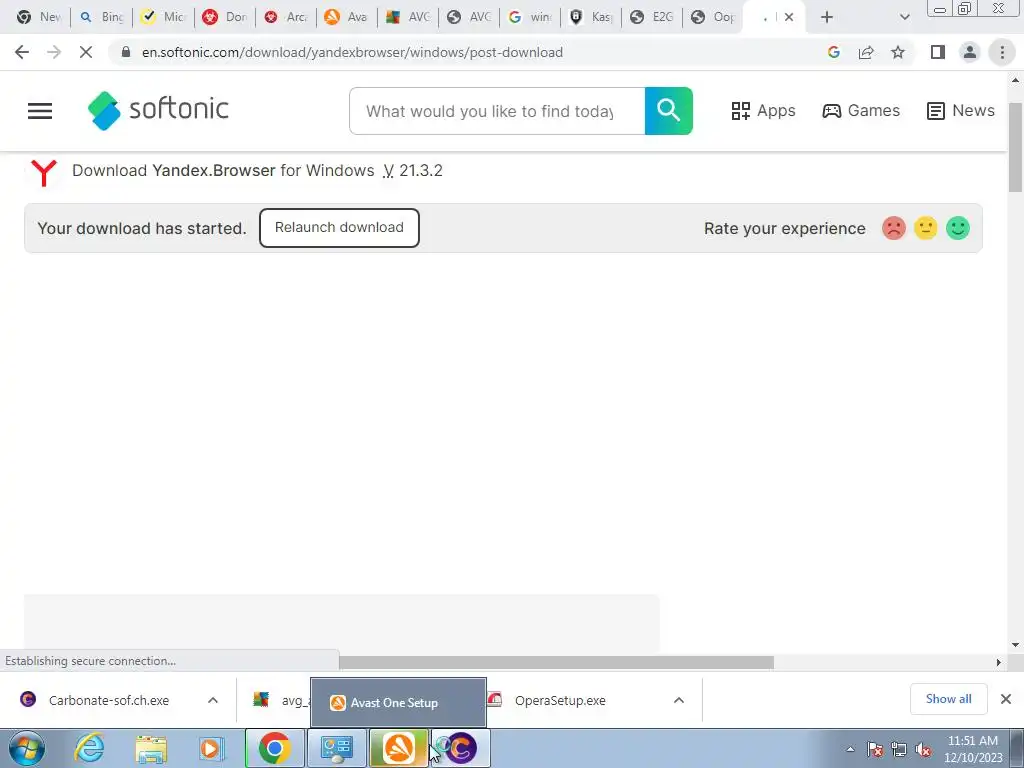Open the Chrome profile icon
The width and height of the screenshot is (1024, 768).
click(970, 52)
